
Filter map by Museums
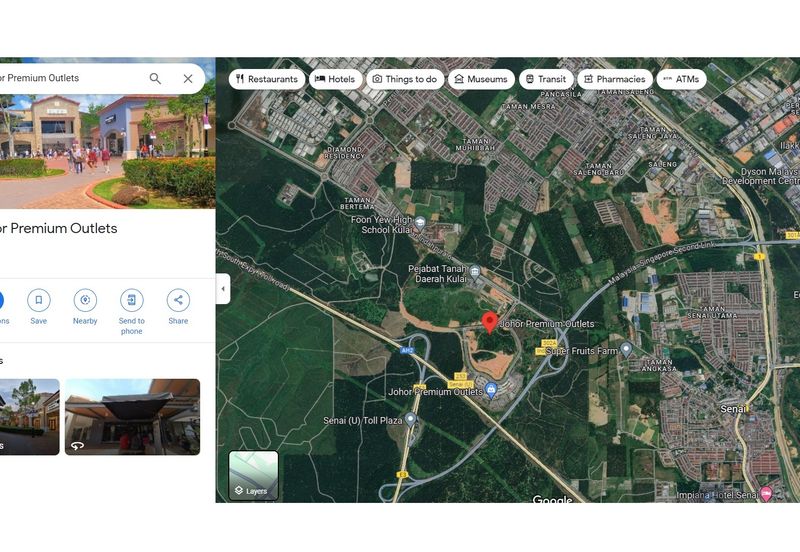(x=481, y=79)
